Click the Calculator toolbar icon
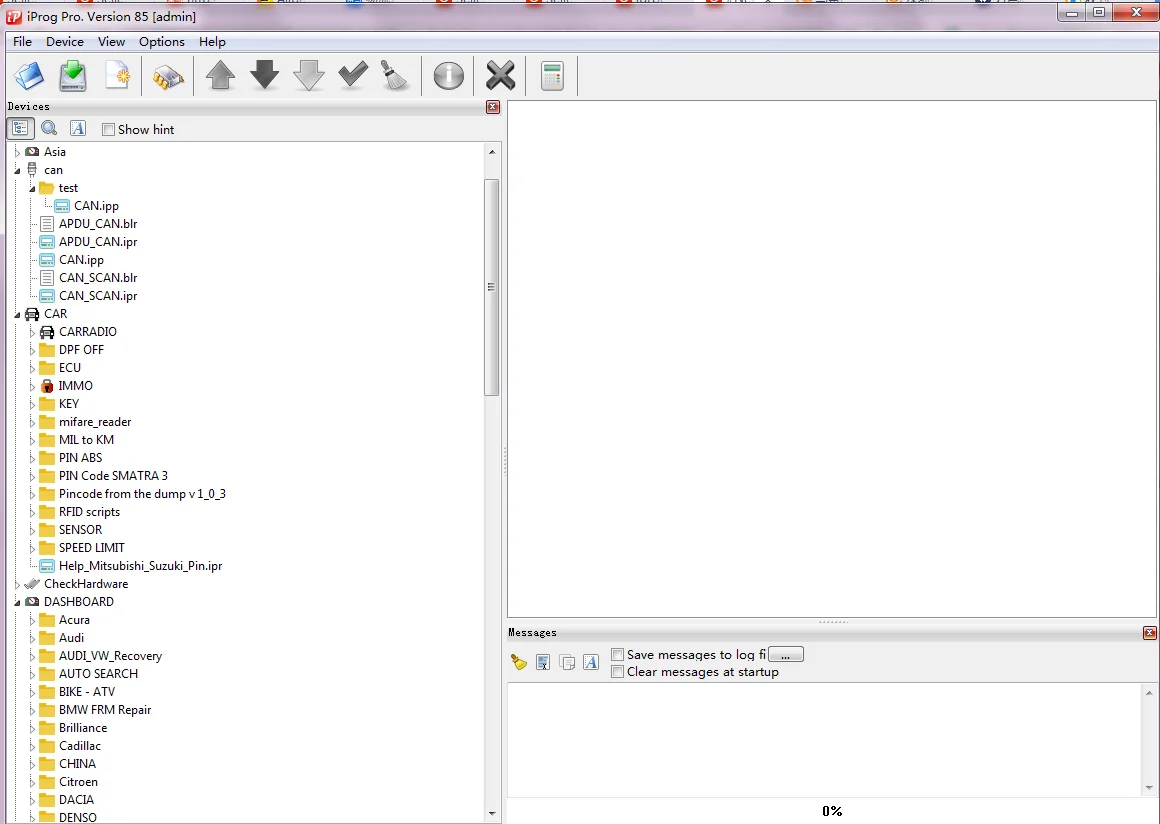 pos(552,76)
